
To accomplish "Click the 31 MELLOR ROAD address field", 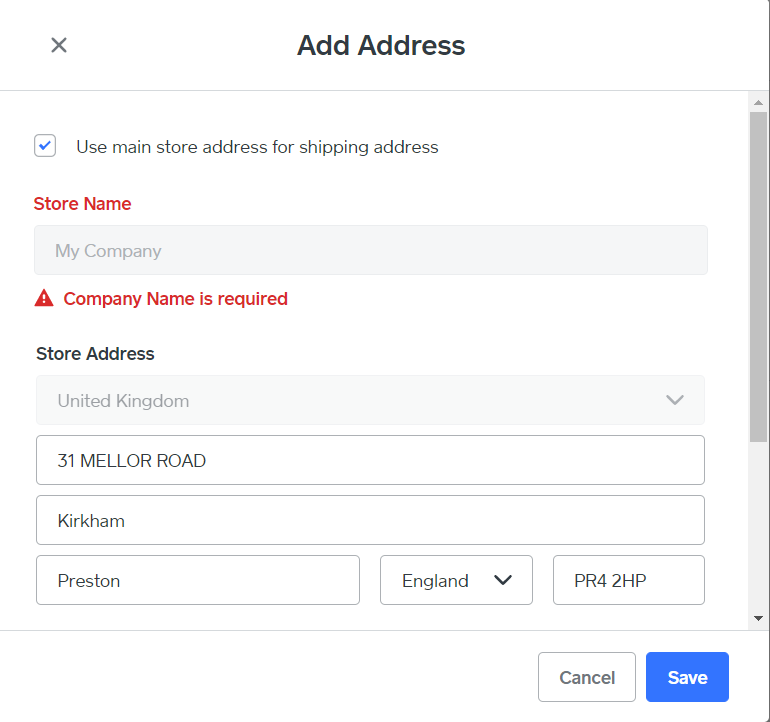I will click(370, 460).
